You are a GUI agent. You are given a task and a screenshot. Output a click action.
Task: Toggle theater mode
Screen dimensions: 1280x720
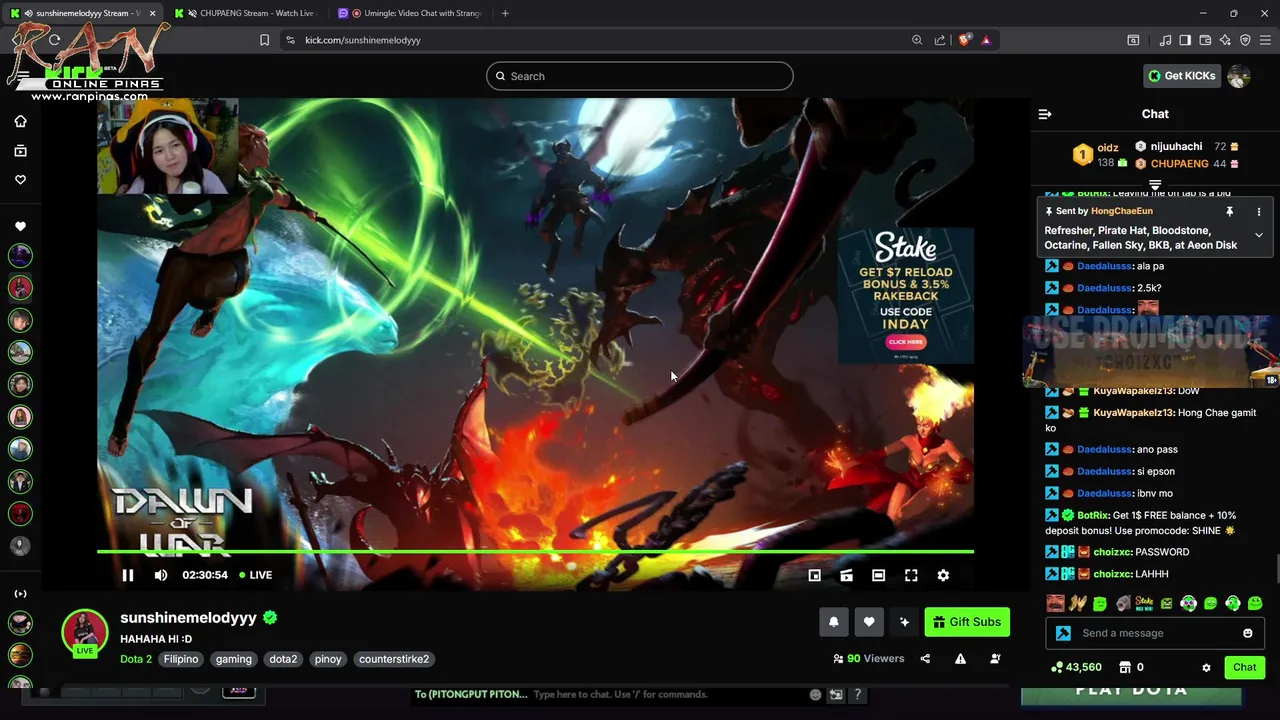tap(878, 575)
